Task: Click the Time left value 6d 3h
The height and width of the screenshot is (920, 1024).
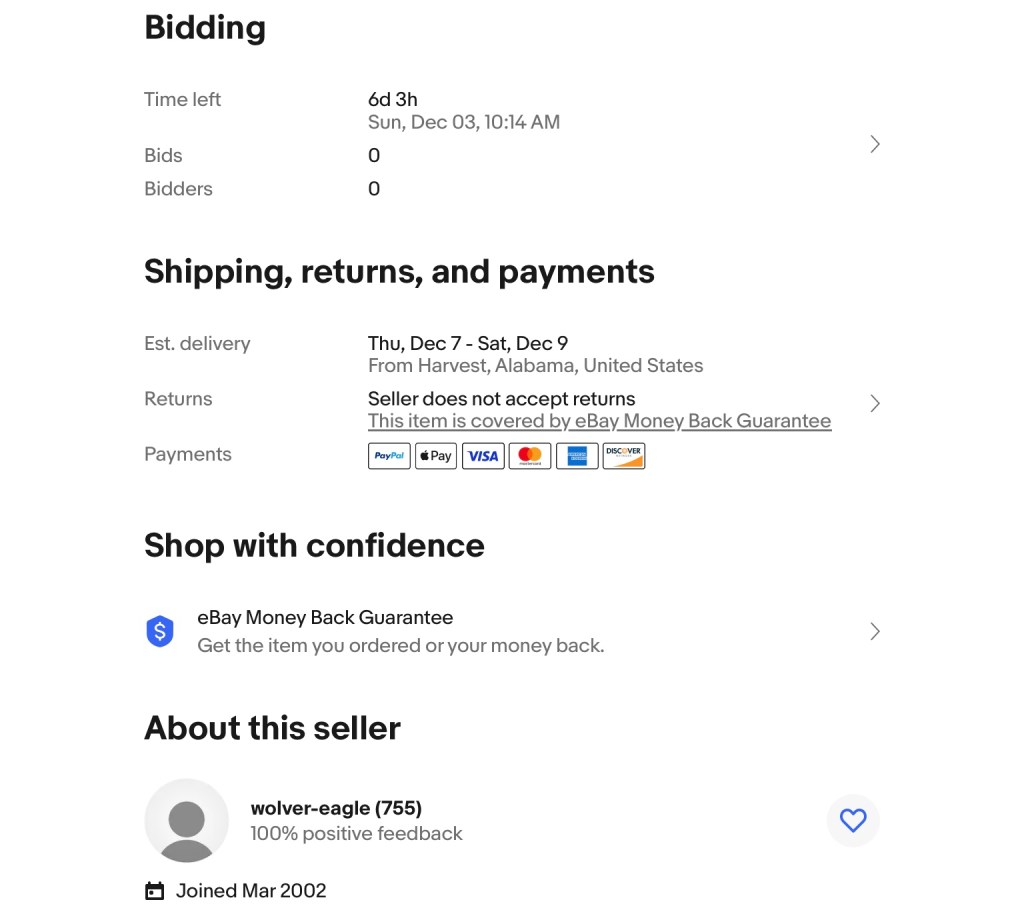Action: coord(393,99)
